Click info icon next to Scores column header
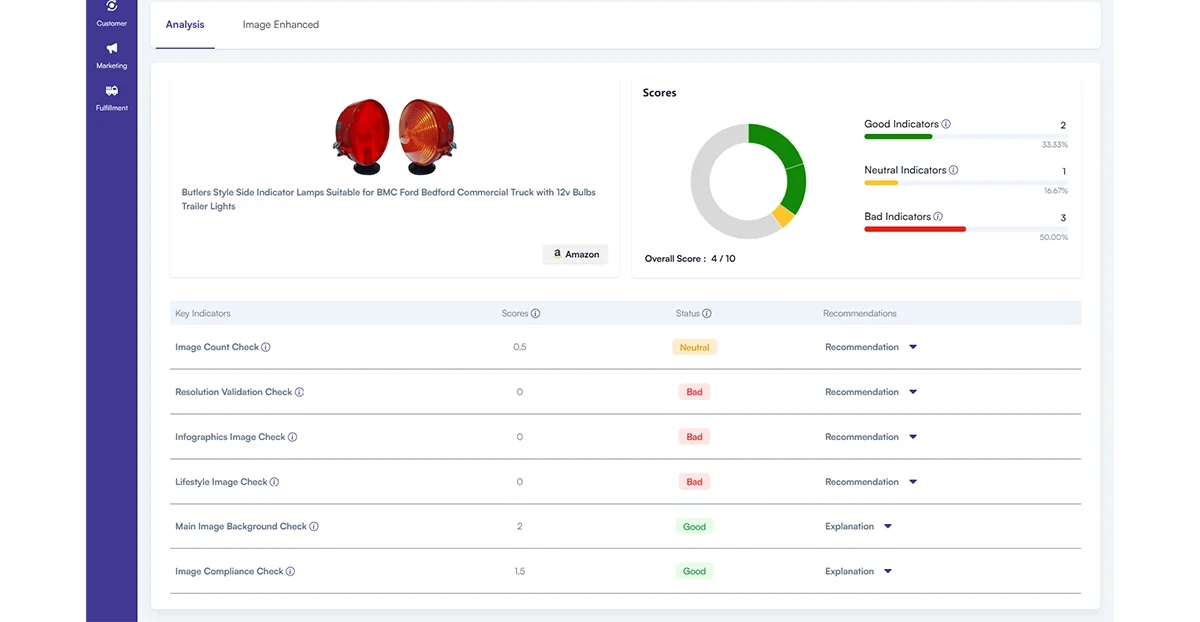This screenshot has height=622, width=1200. [x=535, y=313]
